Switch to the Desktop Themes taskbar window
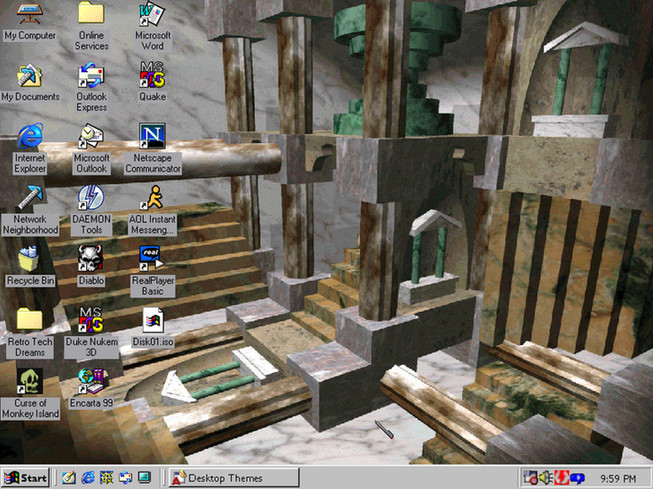Image resolution: width=653 pixels, height=489 pixels. tap(234, 478)
